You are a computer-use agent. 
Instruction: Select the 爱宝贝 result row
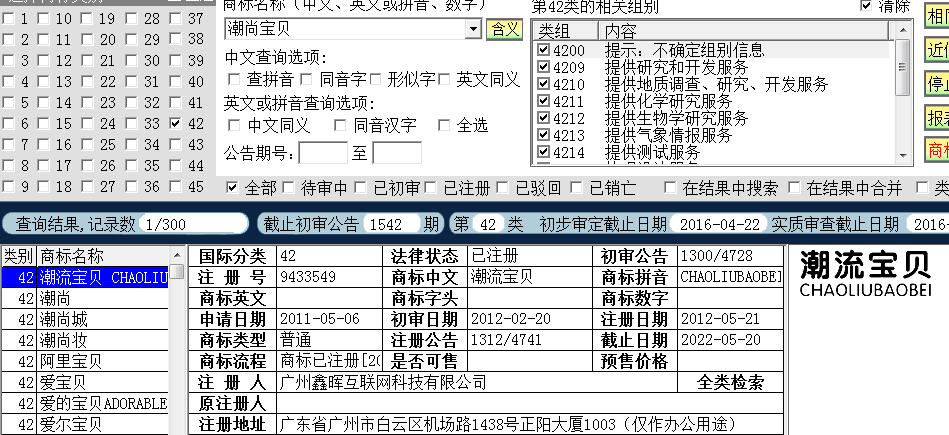(85, 383)
